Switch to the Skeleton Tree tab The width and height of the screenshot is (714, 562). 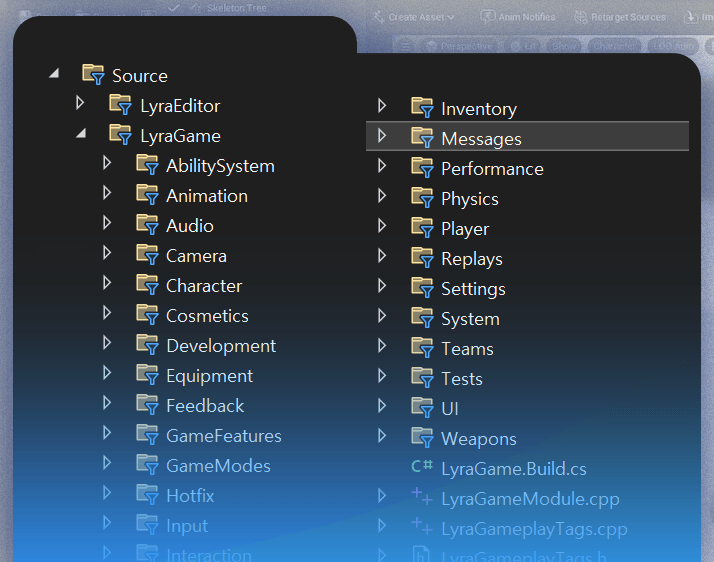[236, 8]
